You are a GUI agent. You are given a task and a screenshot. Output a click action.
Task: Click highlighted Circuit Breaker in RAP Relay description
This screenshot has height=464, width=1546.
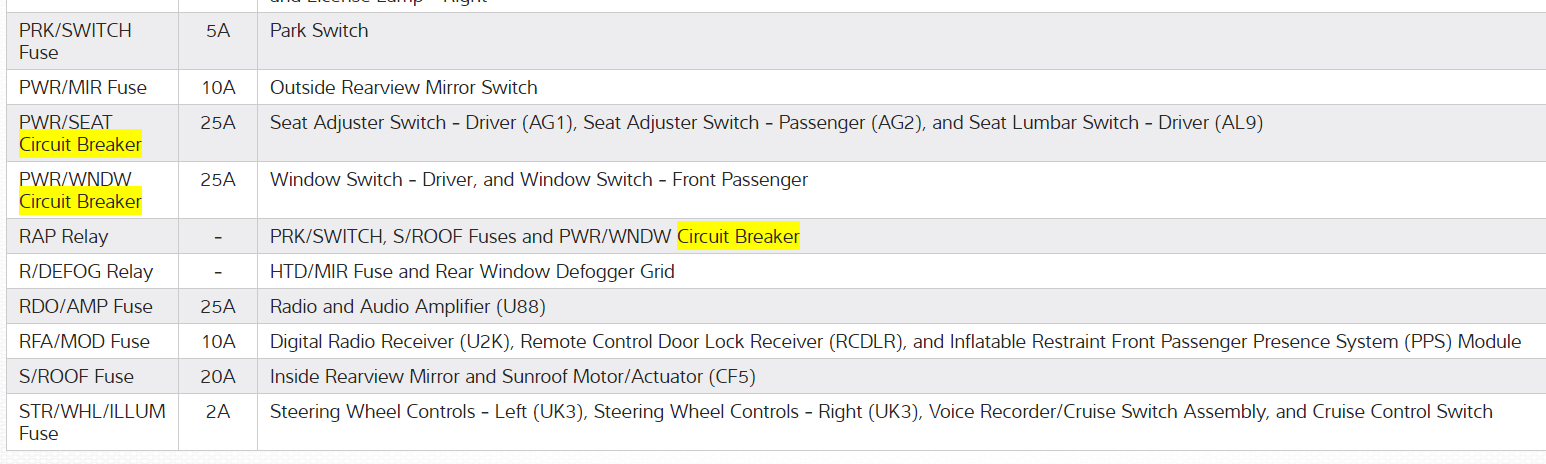click(x=738, y=237)
